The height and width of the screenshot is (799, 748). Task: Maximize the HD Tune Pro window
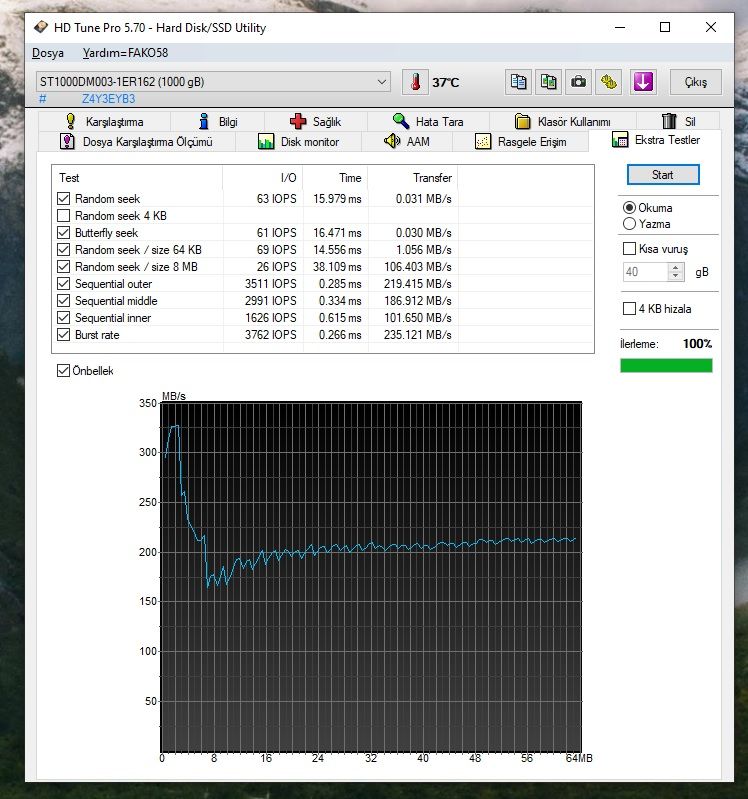pos(665,27)
